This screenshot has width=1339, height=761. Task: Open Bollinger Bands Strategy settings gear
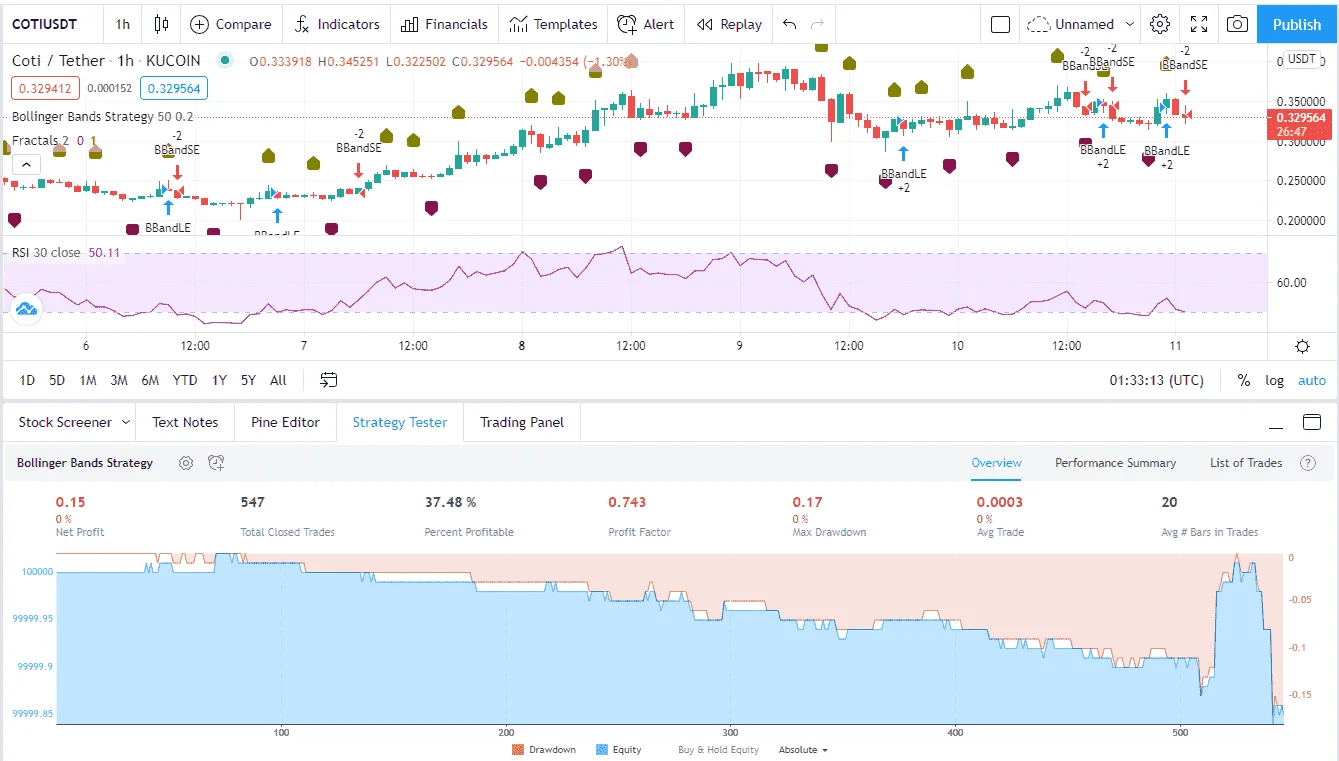185,463
